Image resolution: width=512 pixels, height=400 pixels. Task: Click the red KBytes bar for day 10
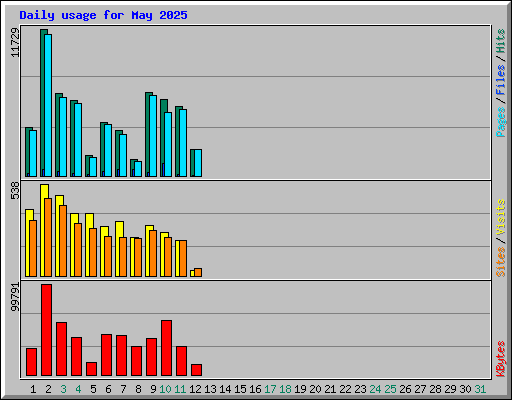[166, 348]
